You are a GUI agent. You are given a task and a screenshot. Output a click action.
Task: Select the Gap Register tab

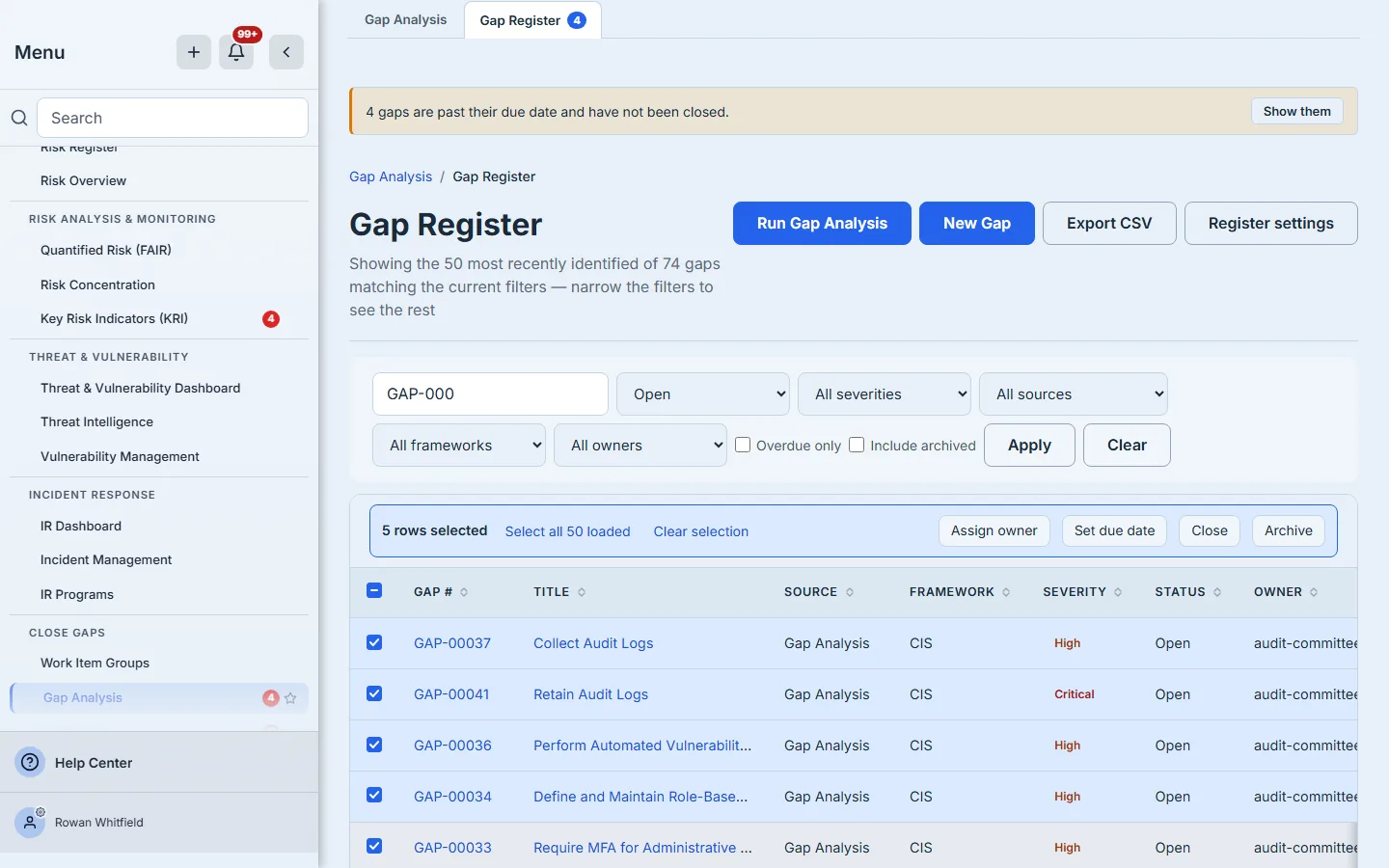(532, 20)
